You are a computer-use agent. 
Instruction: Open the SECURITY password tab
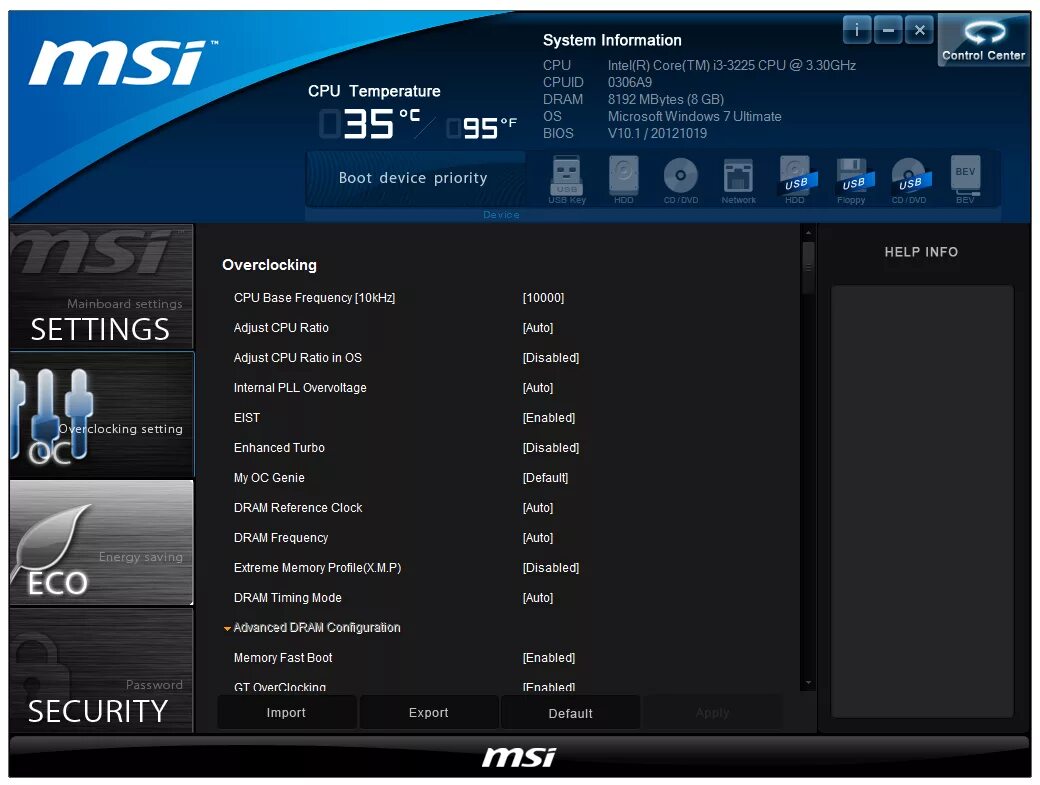101,670
